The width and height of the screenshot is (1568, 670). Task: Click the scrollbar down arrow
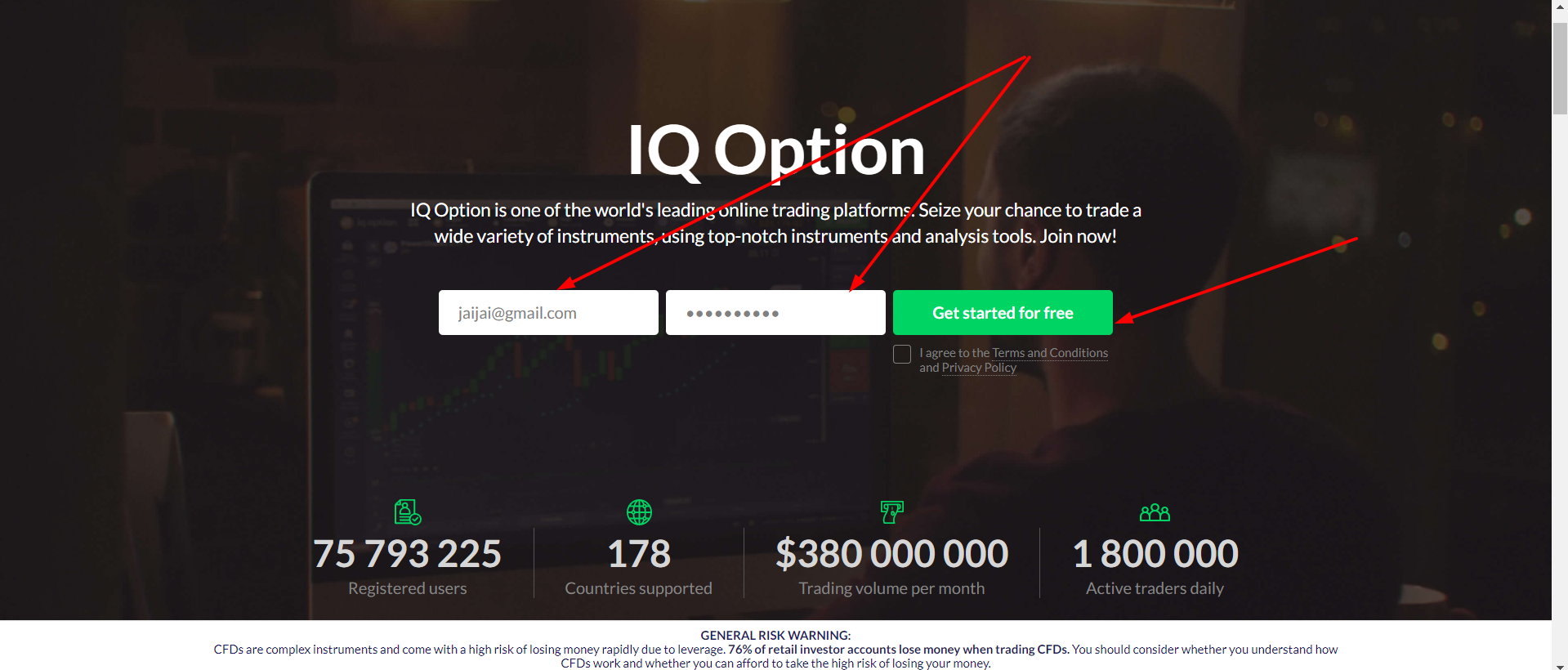click(1560, 664)
